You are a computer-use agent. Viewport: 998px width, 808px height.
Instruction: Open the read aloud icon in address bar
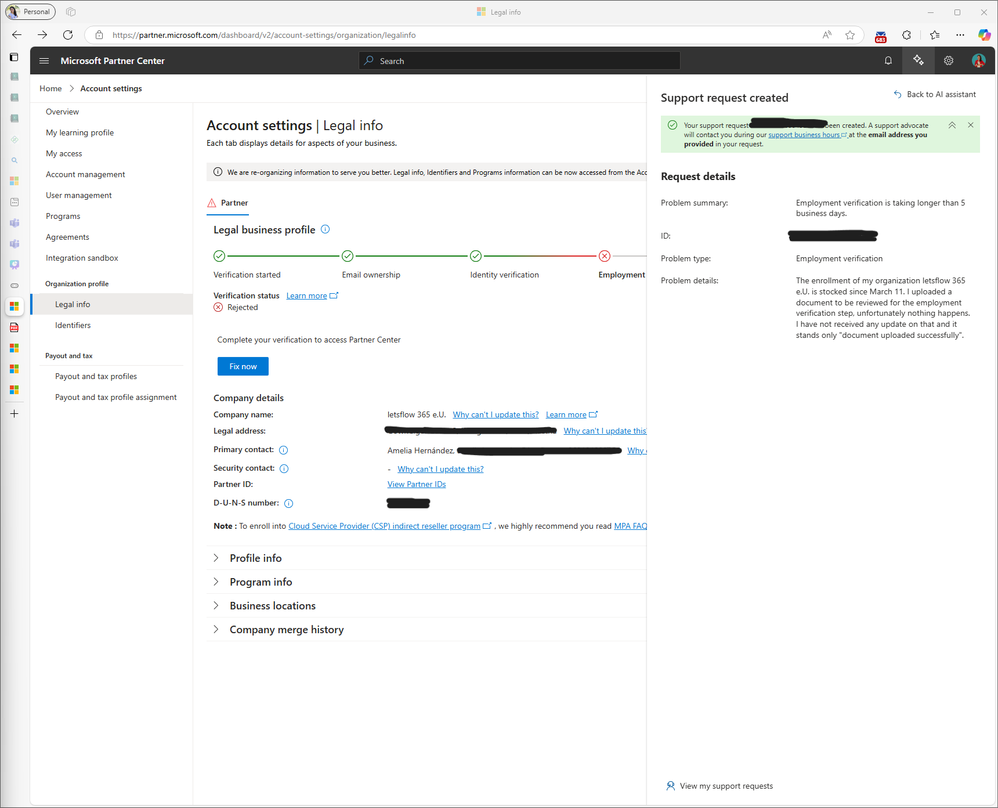tap(827, 35)
